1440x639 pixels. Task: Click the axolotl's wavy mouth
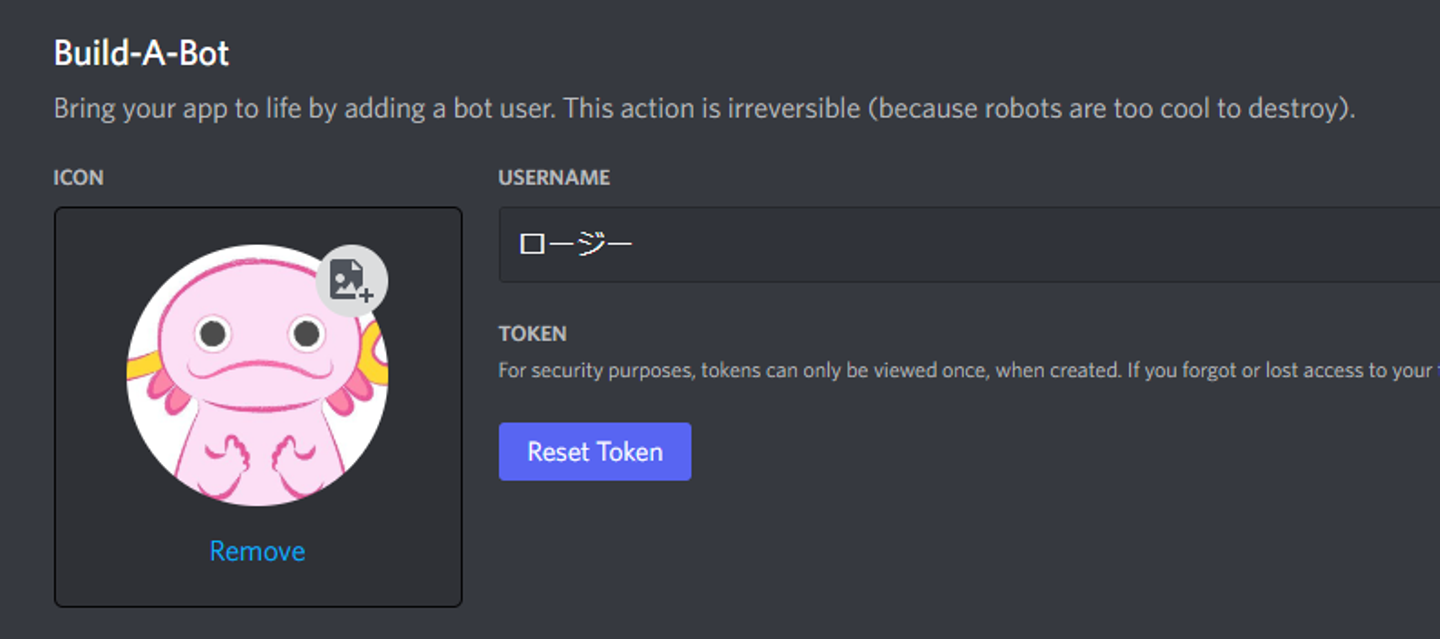[x=258, y=370]
